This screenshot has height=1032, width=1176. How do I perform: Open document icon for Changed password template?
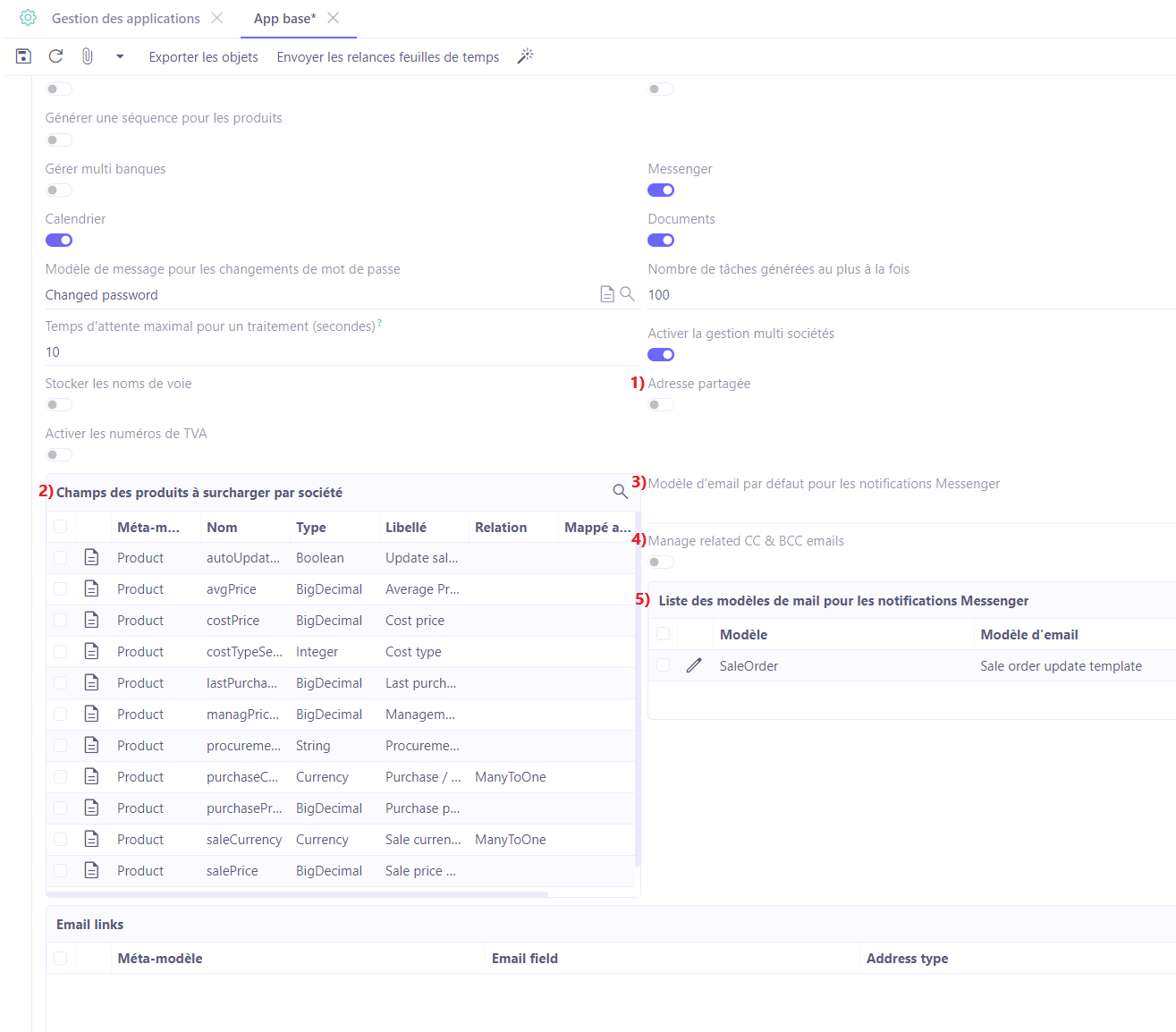pyautogui.click(x=607, y=294)
